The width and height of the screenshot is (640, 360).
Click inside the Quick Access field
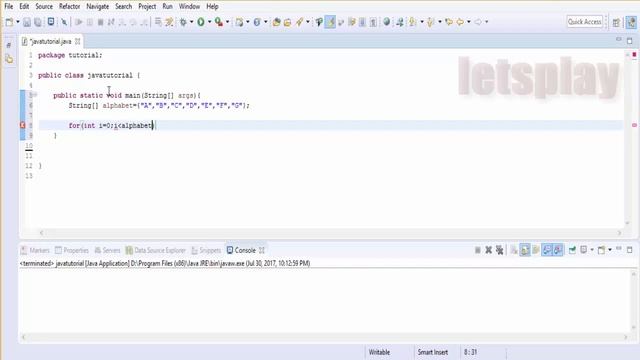click(x=584, y=22)
